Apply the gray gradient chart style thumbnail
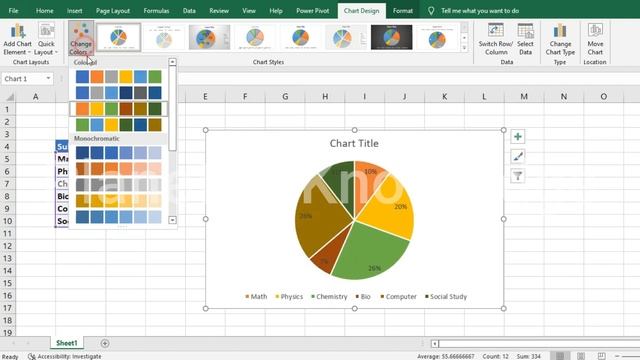Viewport: 640px width, 360px height. [209, 37]
